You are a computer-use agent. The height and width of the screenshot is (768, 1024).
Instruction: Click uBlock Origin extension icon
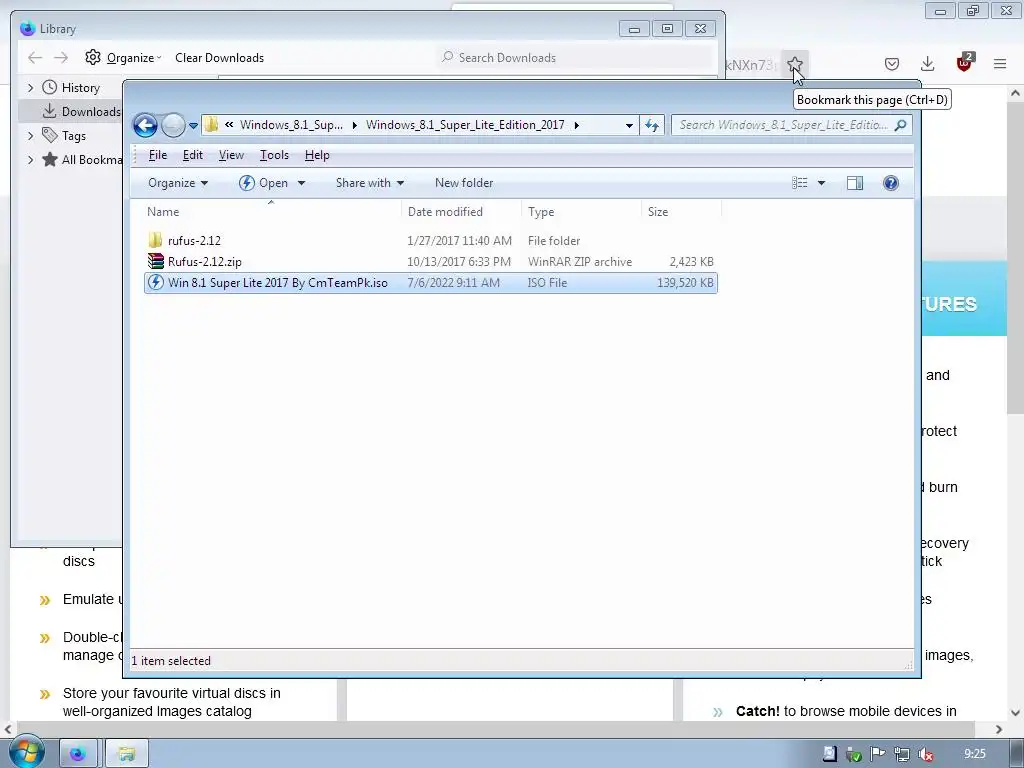(x=964, y=63)
